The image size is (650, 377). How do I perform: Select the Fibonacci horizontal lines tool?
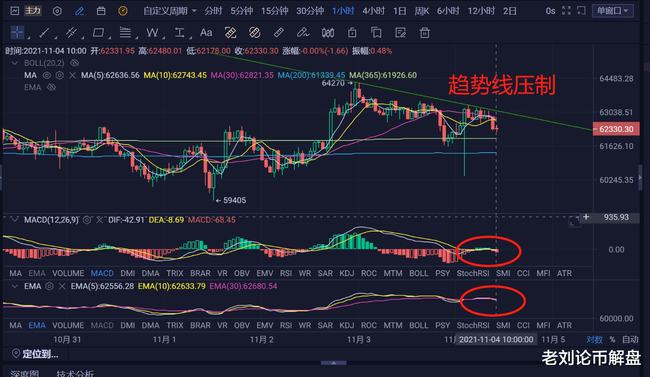coord(125,32)
